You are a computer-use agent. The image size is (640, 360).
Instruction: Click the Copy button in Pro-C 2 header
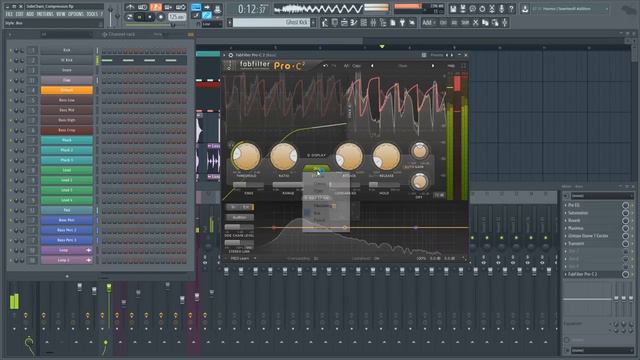click(357, 66)
